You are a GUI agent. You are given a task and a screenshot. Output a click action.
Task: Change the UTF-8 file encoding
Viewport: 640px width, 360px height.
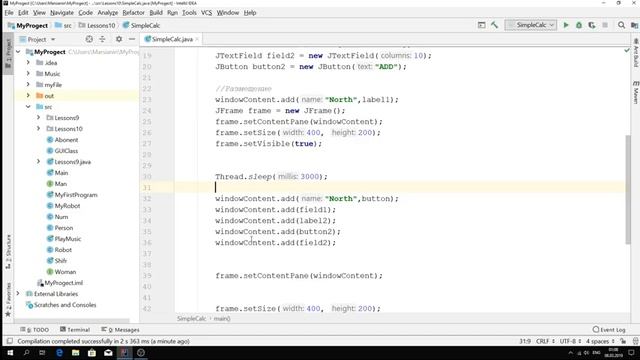(570, 341)
